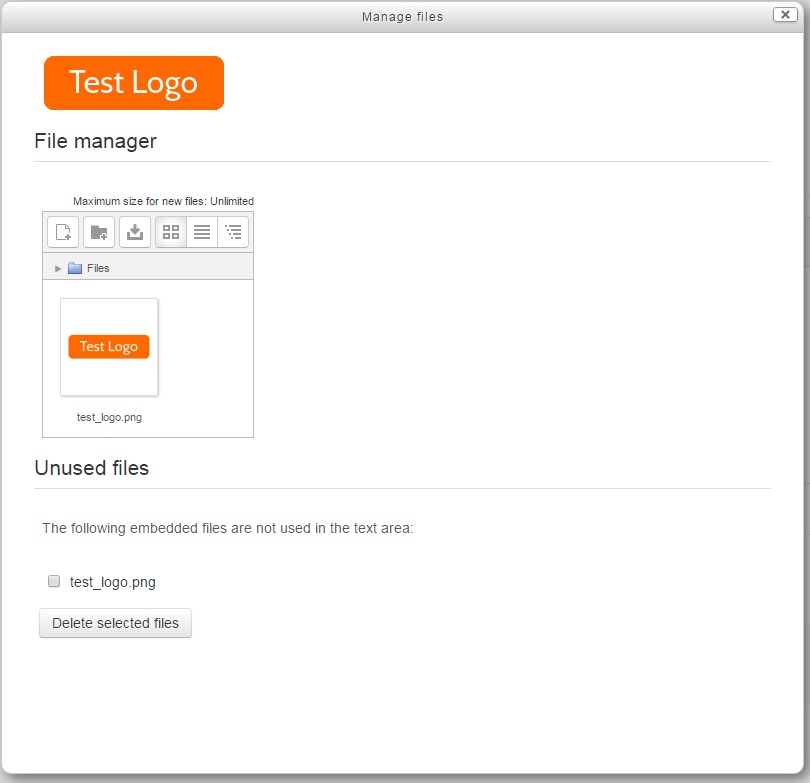Click the test_logo.png file name under thumbnail

(109, 417)
